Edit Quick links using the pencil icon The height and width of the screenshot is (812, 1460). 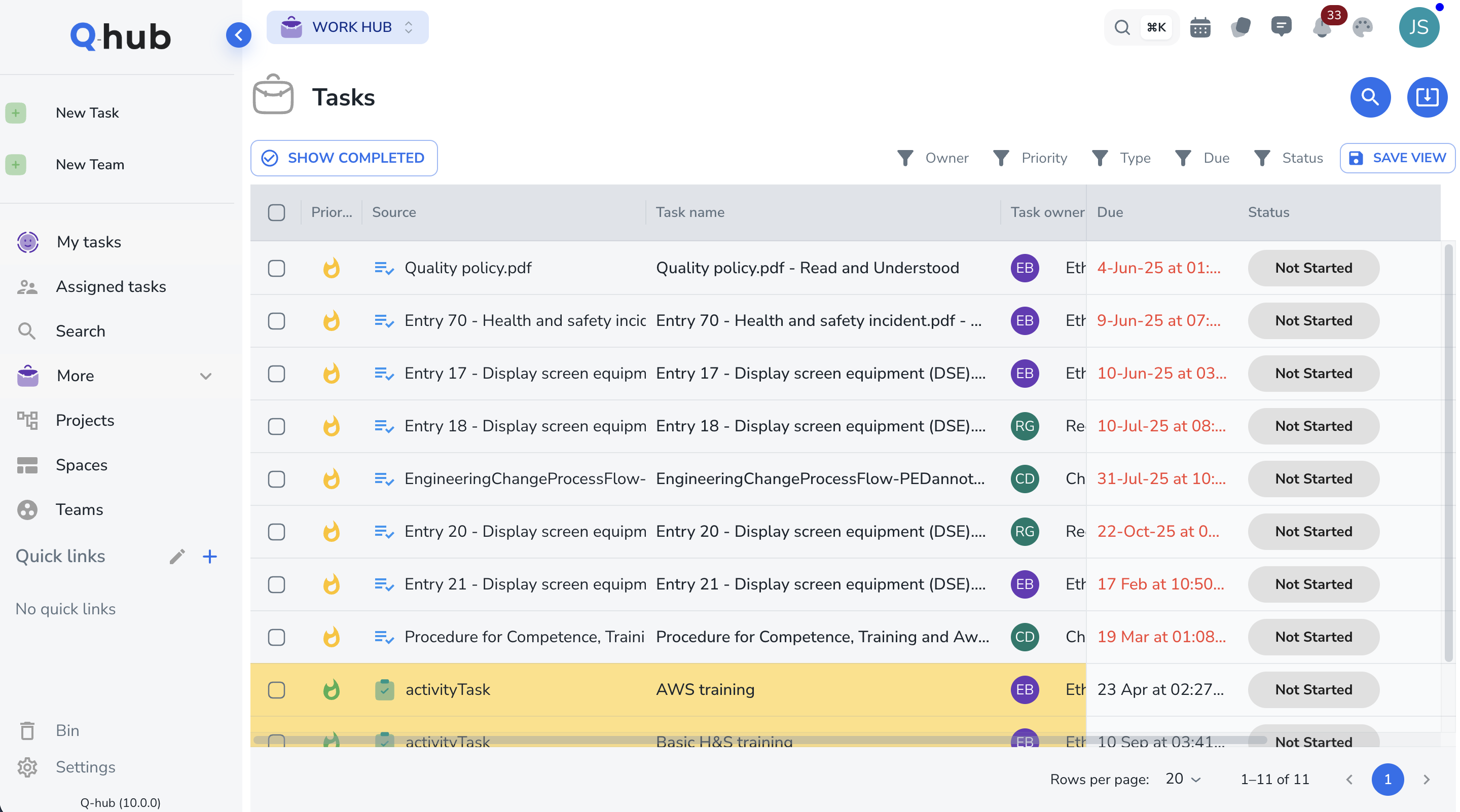[x=177, y=557]
